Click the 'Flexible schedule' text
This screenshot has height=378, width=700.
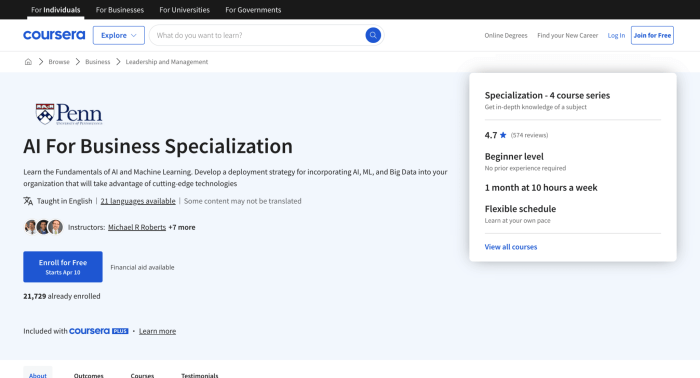(x=520, y=209)
